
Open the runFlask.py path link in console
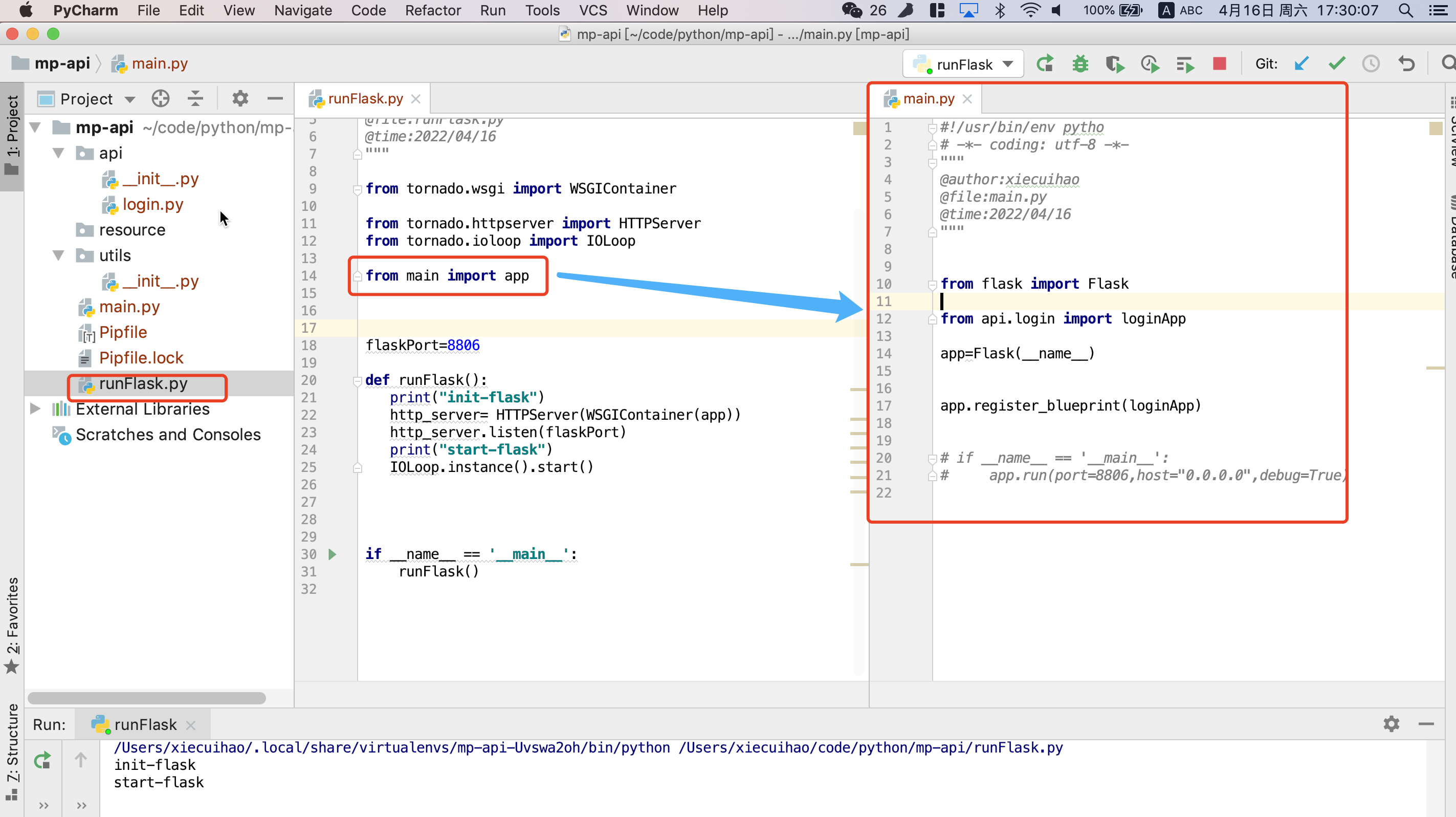(870, 747)
